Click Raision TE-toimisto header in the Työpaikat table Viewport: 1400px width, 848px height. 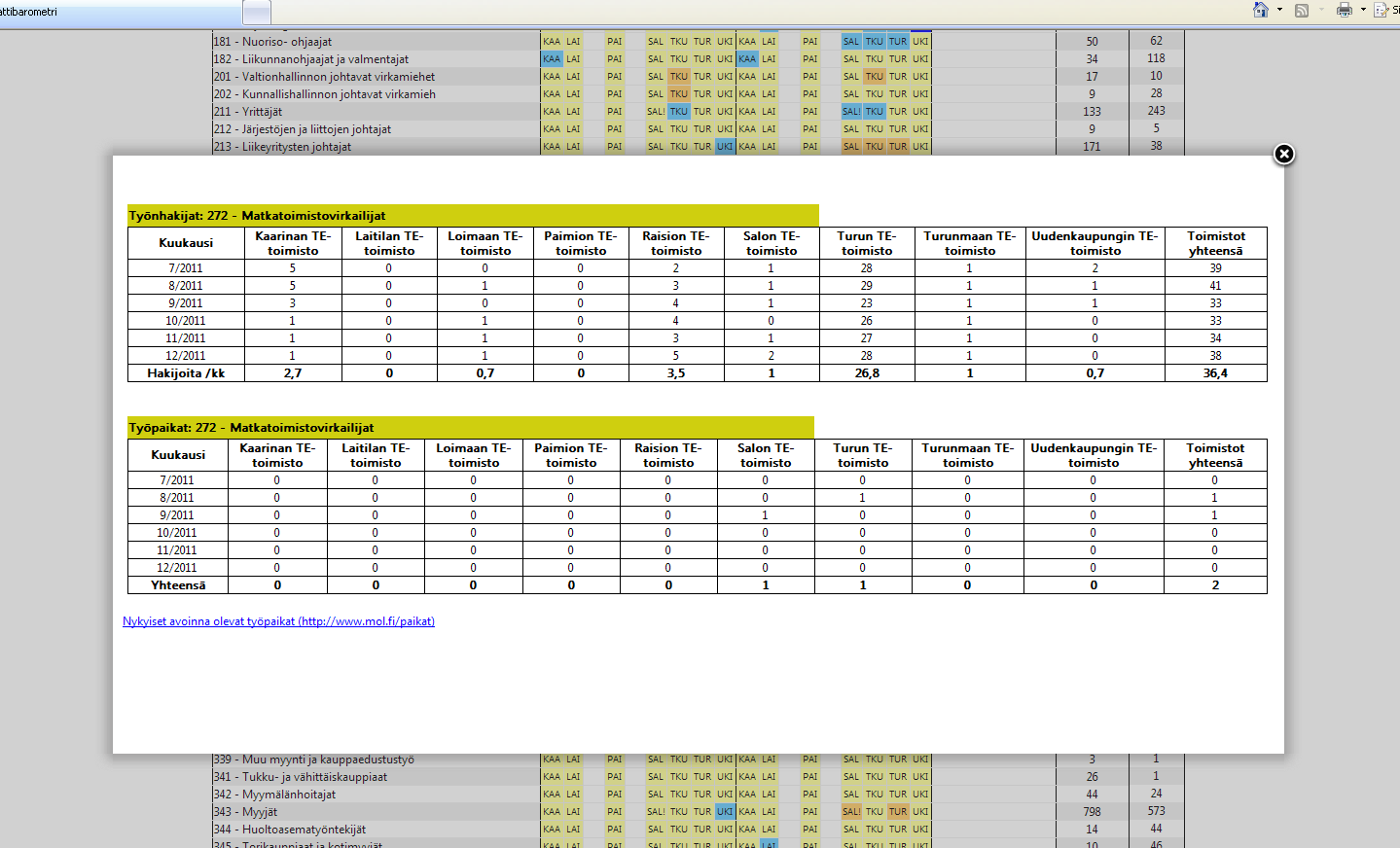click(668, 455)
